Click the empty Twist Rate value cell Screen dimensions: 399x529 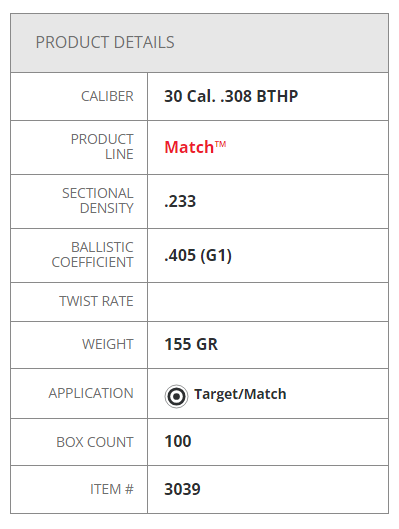(268, 302)
